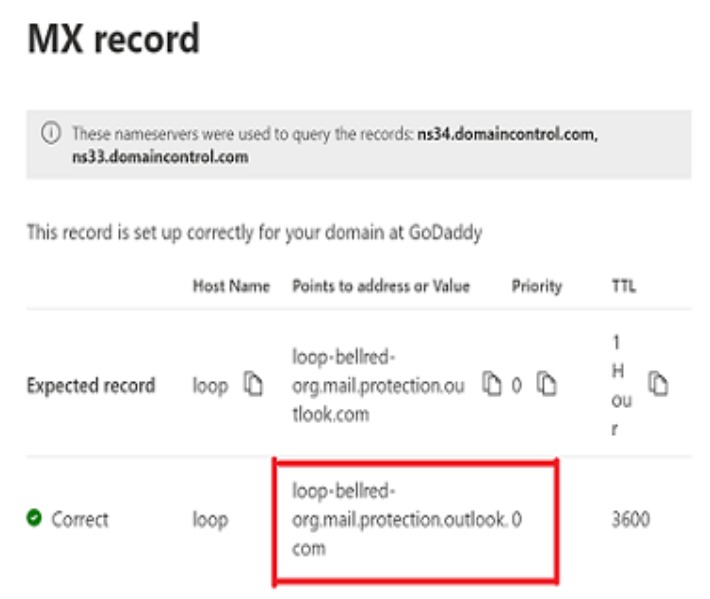
Task: Copy the expected Priority value
Action: pyautogui.click(x=546, y=384)
